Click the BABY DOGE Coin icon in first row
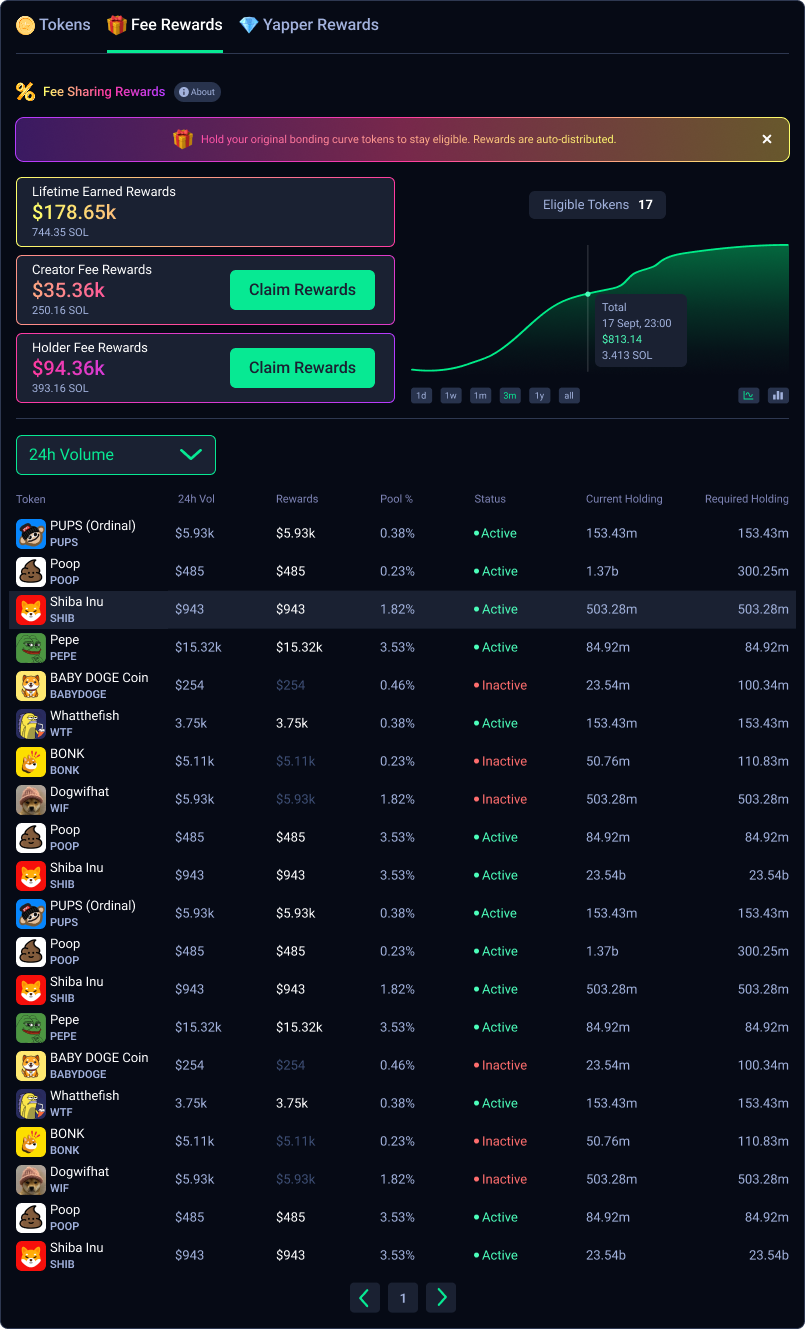The height and width of the screenshot is (1329, 805). [x=31, y=686]
